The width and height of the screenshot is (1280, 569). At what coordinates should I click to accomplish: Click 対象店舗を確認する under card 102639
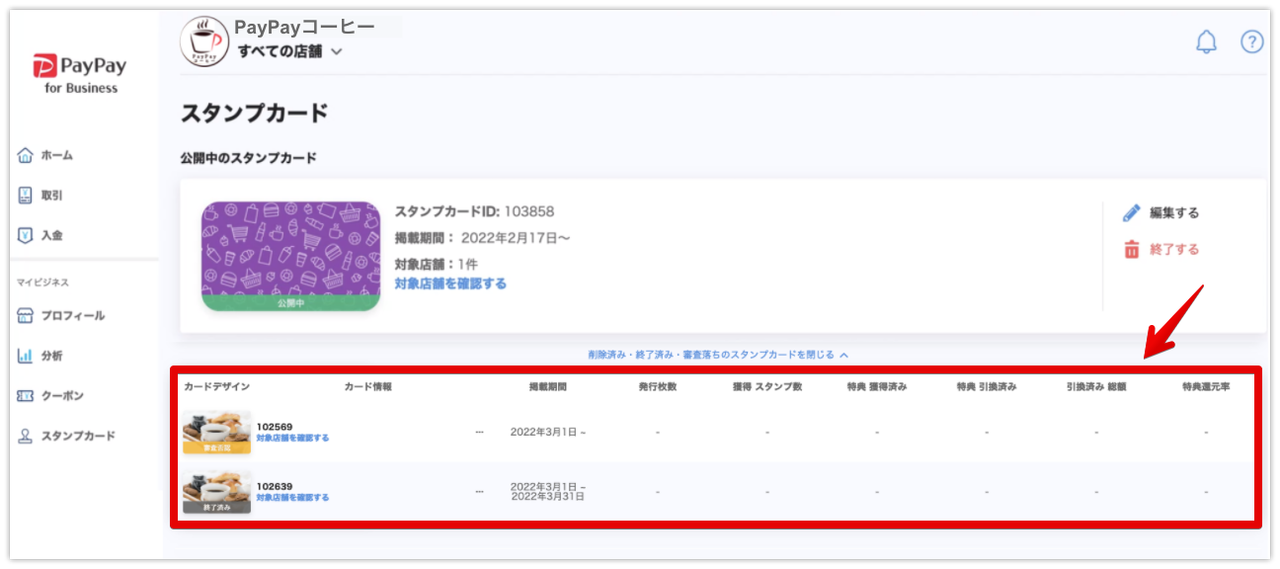click(x=292, y=497)
